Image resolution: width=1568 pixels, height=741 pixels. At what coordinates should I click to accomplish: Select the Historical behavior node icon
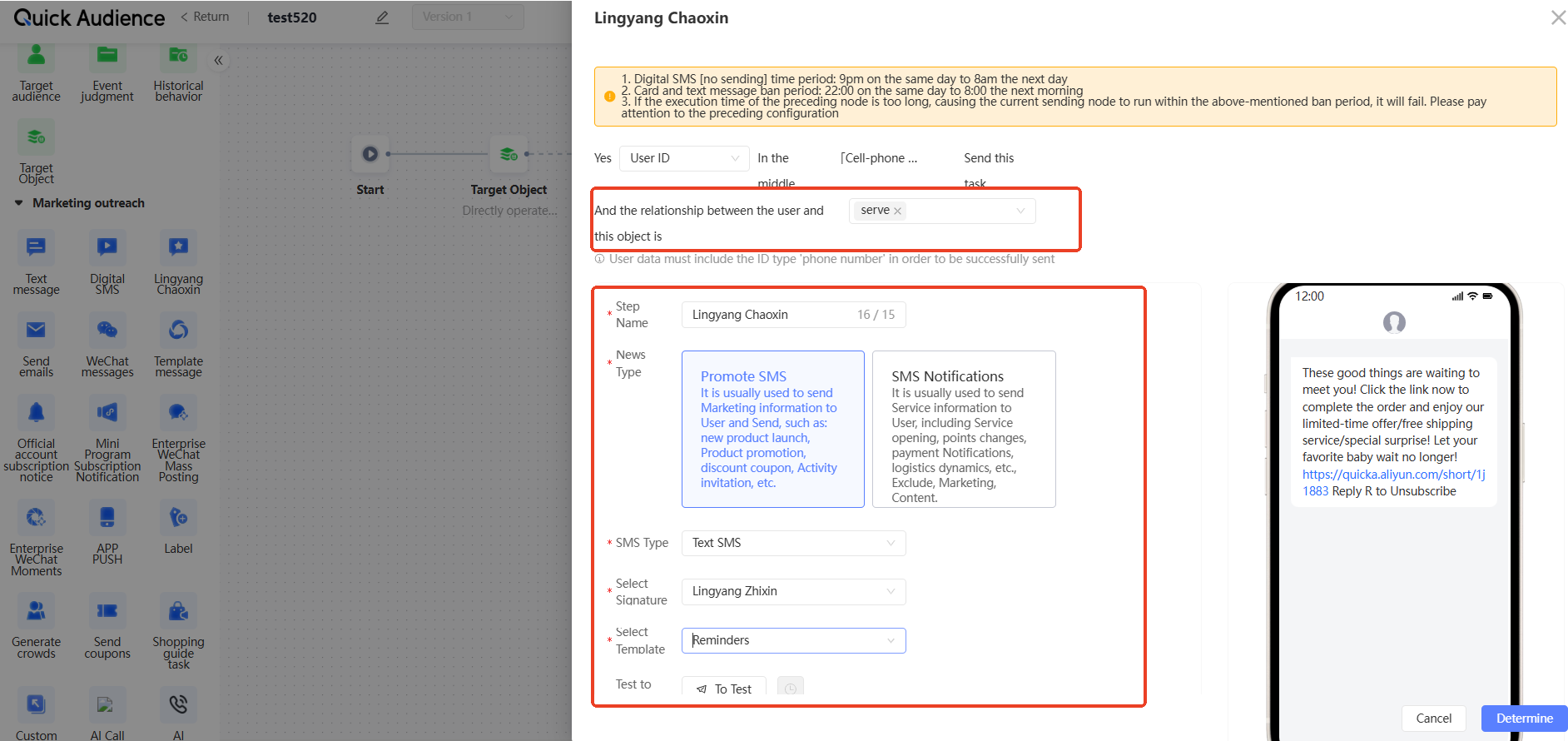pos(178,56)
